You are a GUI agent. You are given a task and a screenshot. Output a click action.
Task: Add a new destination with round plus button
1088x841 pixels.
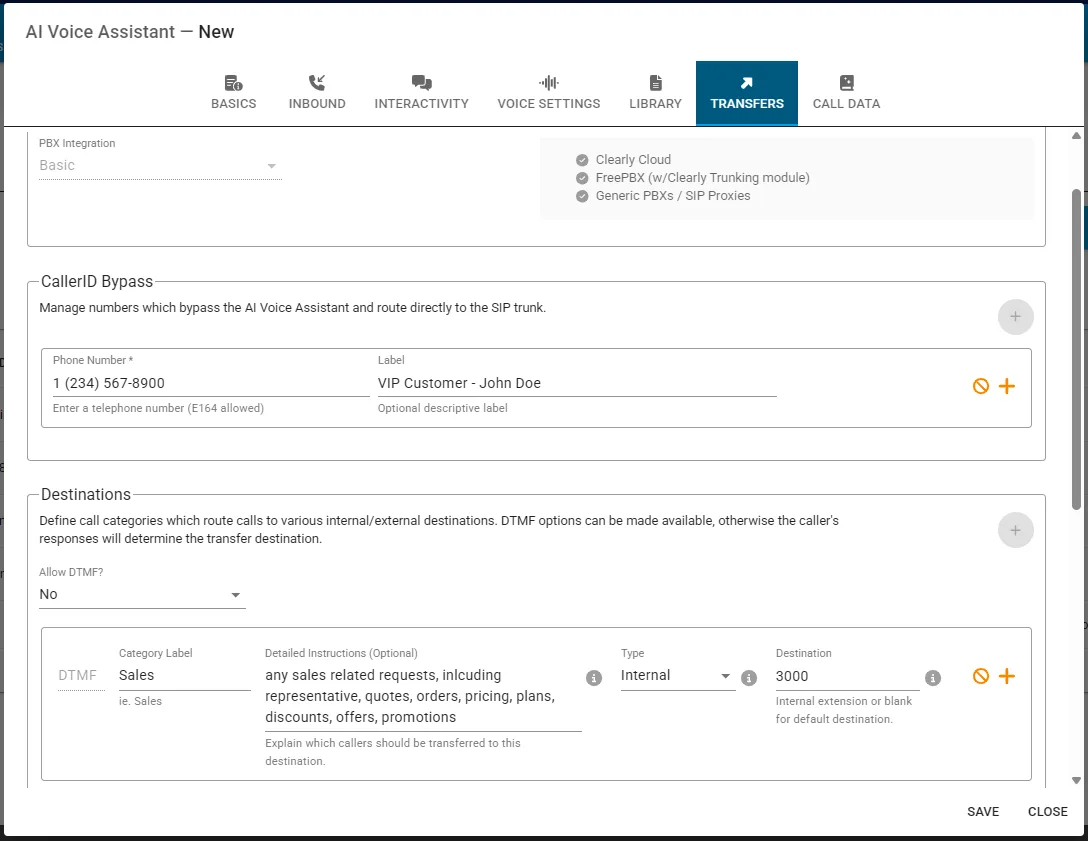click(x=1015, y=530)
